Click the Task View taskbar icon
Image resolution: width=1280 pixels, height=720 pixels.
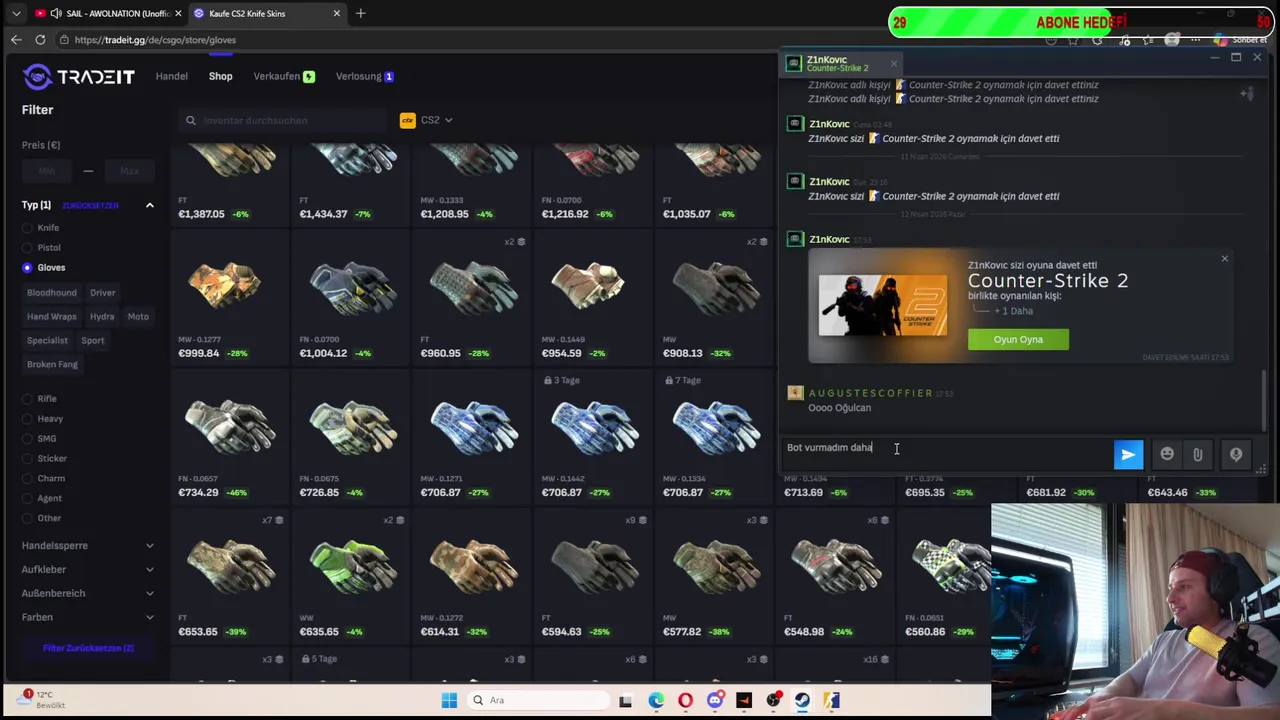pos(625,700)
